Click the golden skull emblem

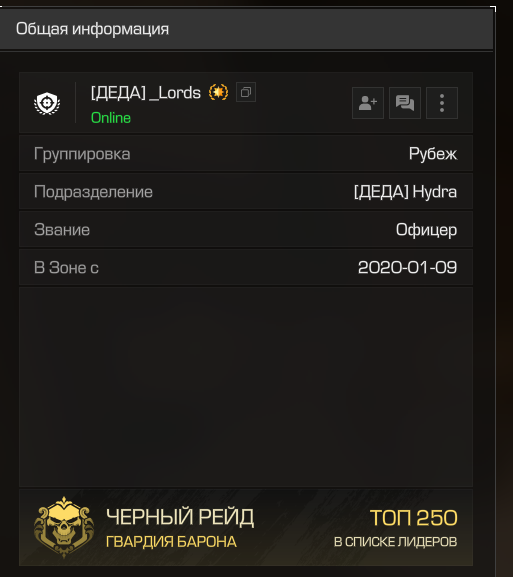click(64, 527)
